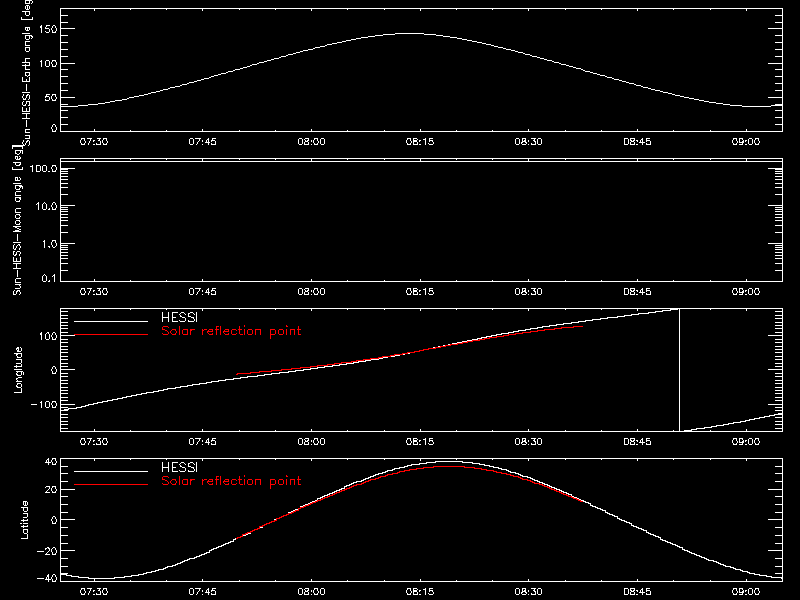Click white HESSI legend line in Latitude plot
800x600 pixels.
pos(111,471)
